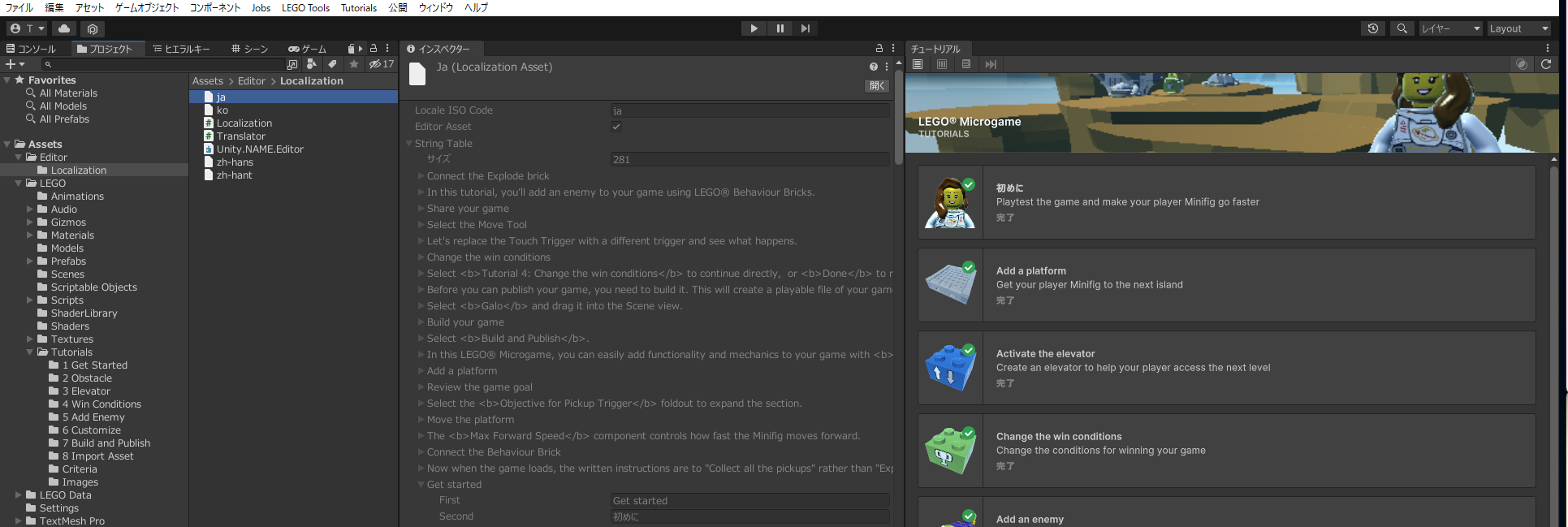
Task: Open the Unity cloud services button
Action: coord(64,28)
